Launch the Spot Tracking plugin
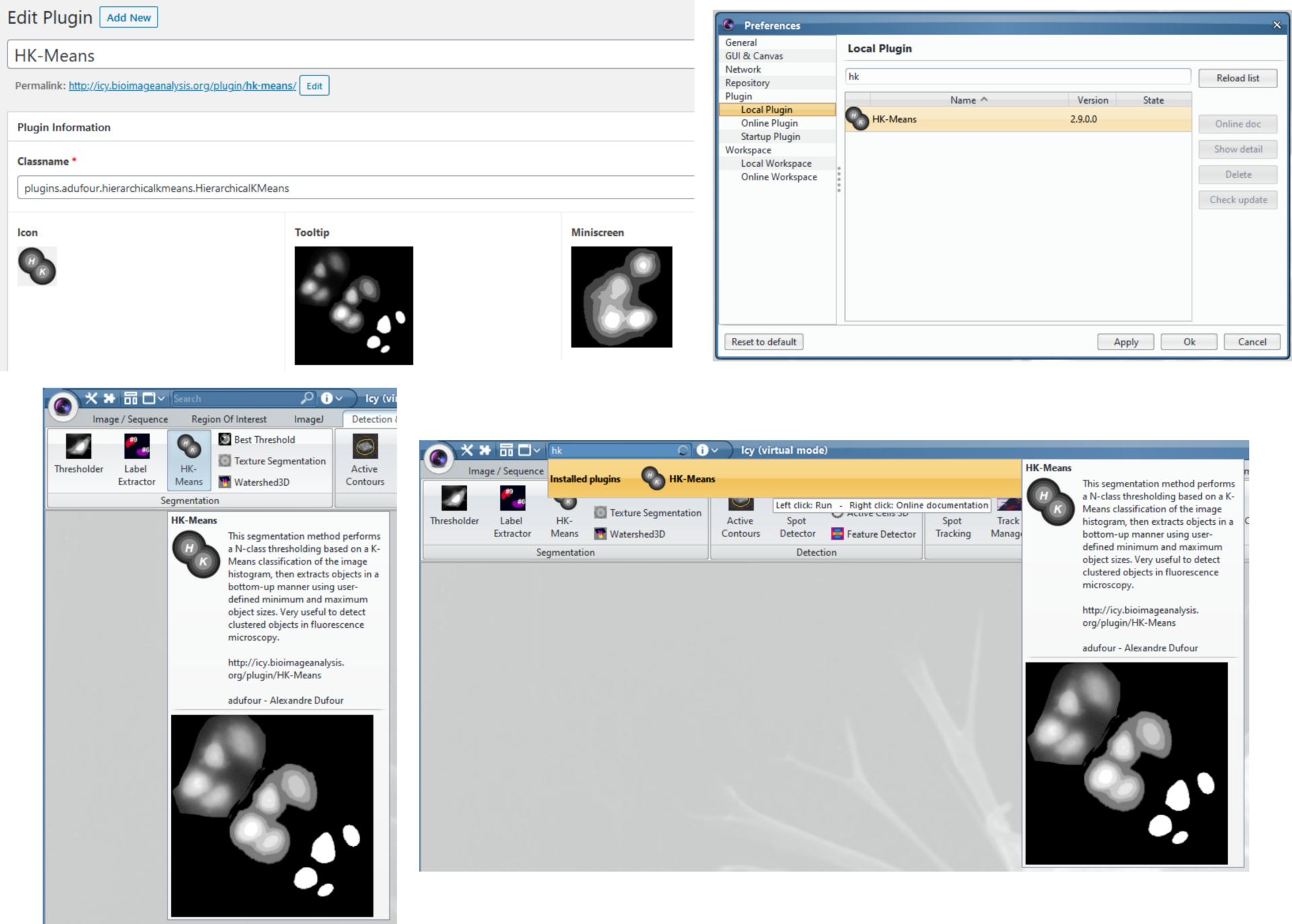 click(x=953, y=527)
